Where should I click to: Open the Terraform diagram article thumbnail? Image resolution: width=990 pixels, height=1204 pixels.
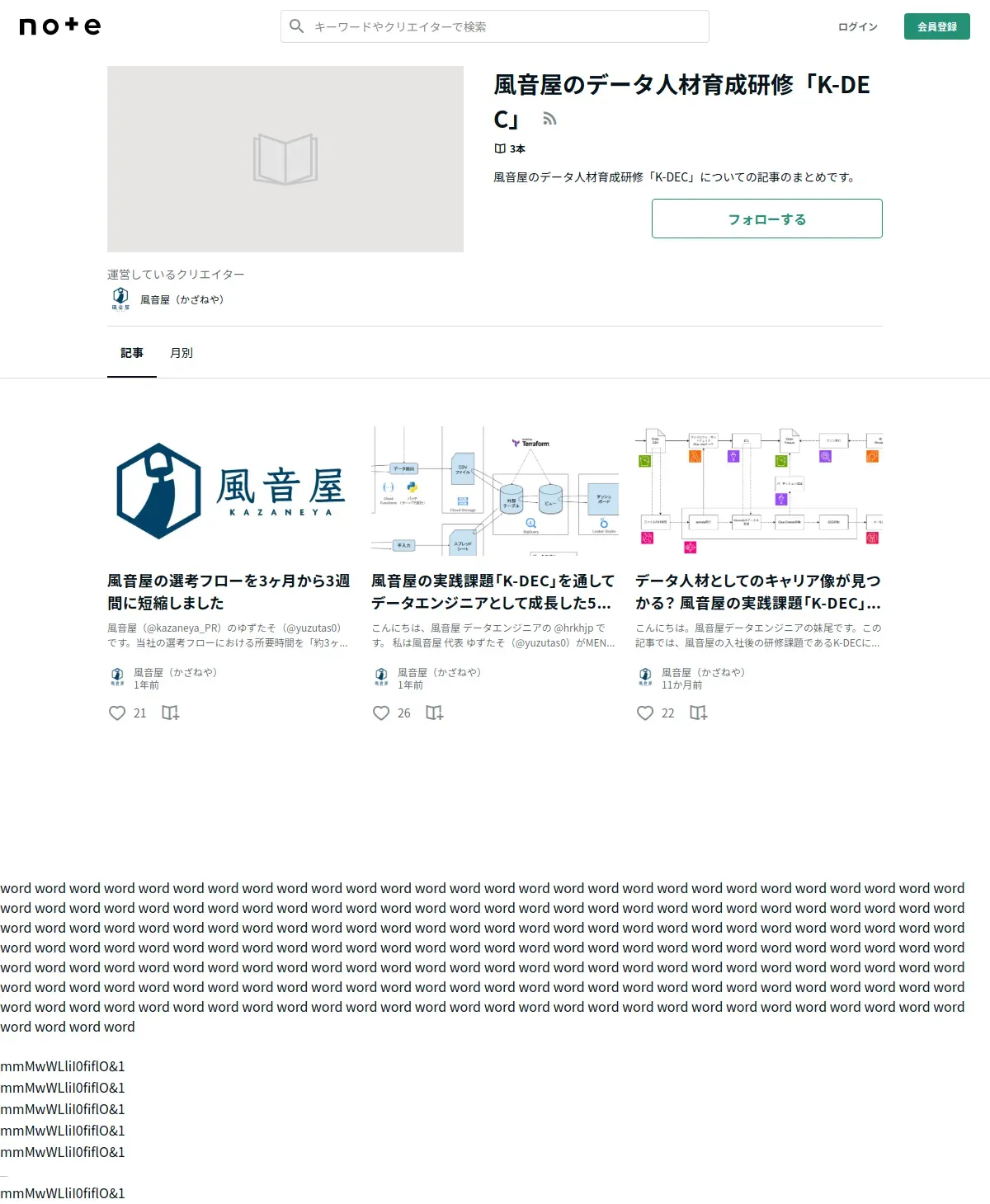[x=495, y=491]
